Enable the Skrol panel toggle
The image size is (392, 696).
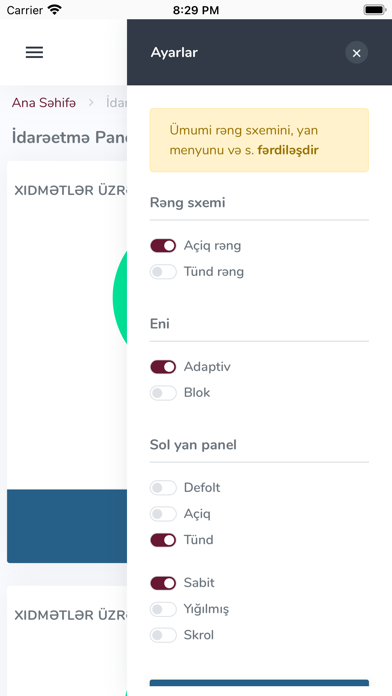pos(163,635)
